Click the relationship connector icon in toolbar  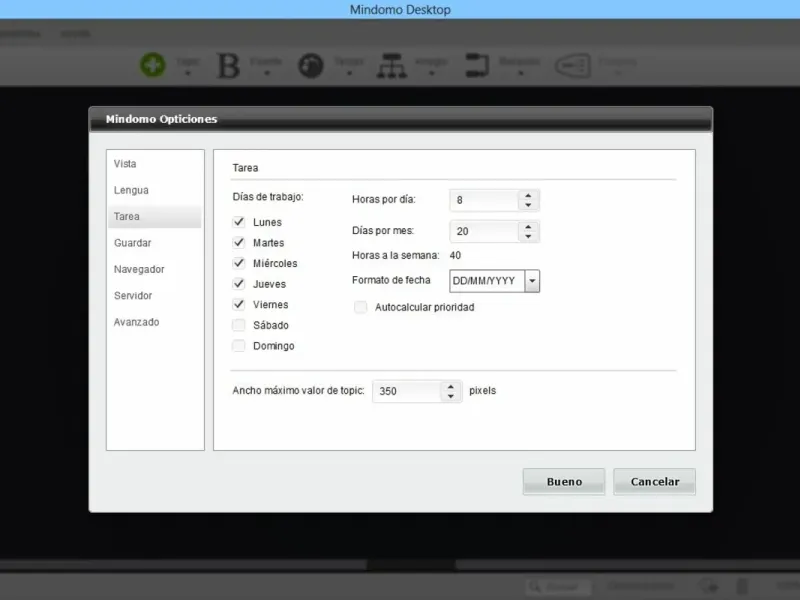click(477, 65)
